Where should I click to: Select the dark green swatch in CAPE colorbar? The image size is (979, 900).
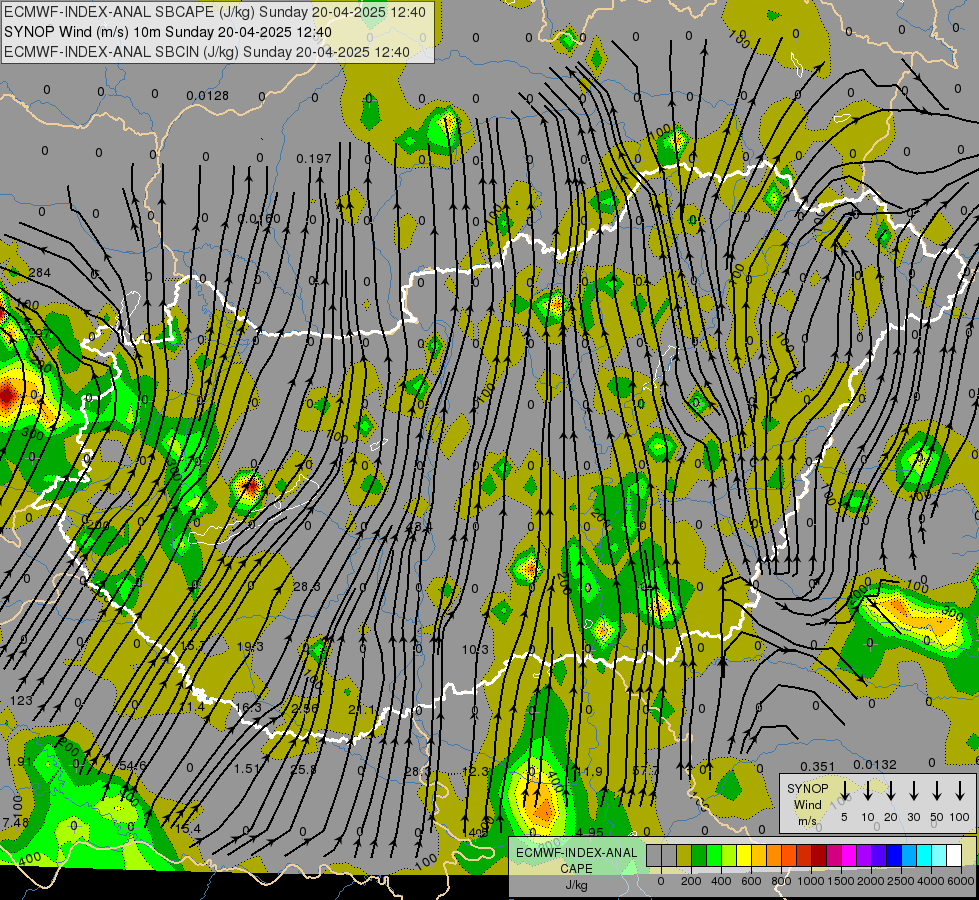(x=699, y=855)
